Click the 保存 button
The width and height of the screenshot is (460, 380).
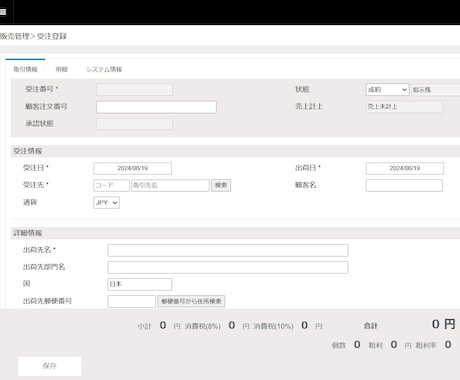50,366
